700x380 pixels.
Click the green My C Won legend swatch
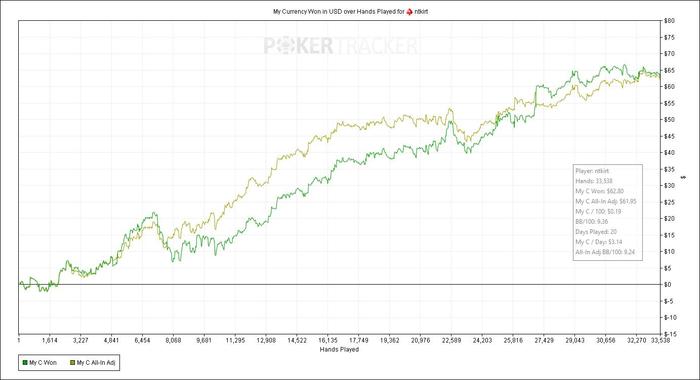(25, 363)
